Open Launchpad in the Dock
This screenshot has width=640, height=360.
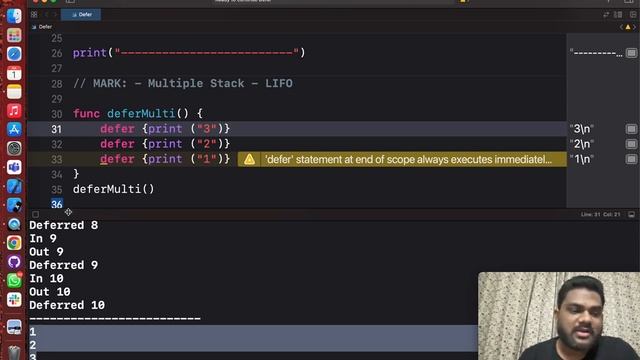14,35
